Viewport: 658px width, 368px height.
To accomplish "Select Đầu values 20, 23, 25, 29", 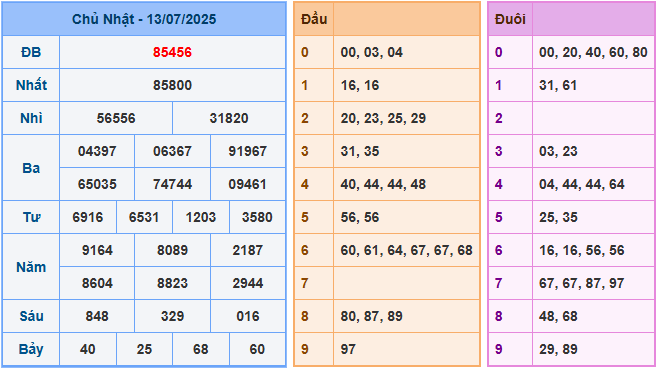I will (383, 118).
